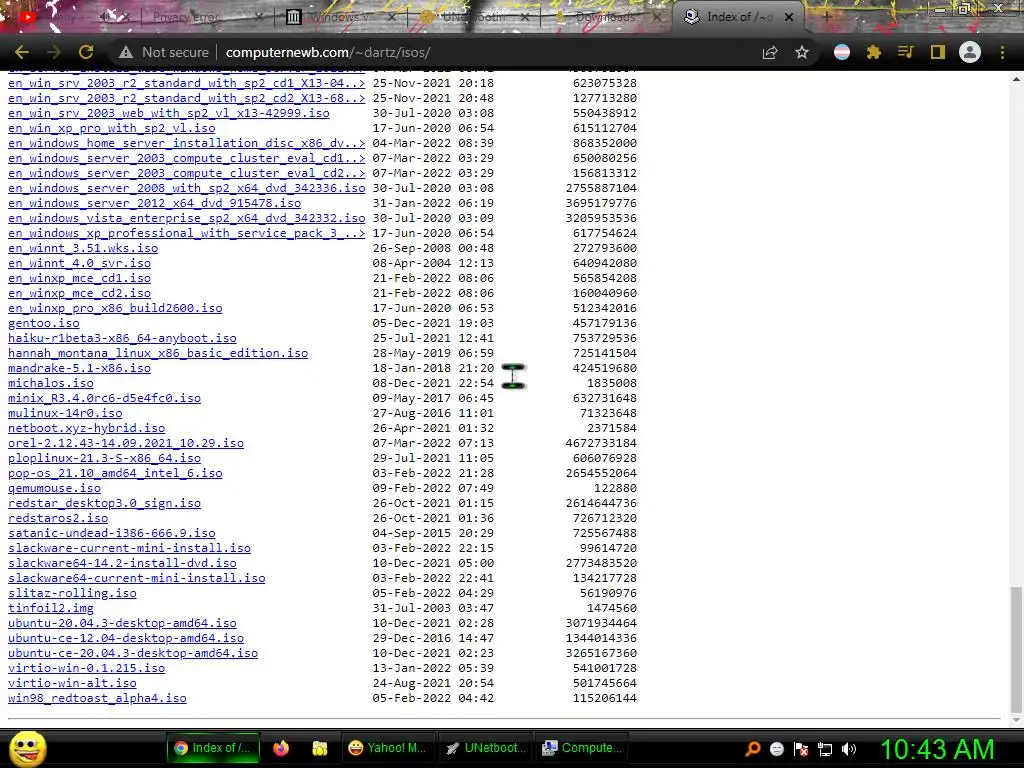The image size is (1024, 768).
Task: Open the media control playlist icon
Action: 905,52
